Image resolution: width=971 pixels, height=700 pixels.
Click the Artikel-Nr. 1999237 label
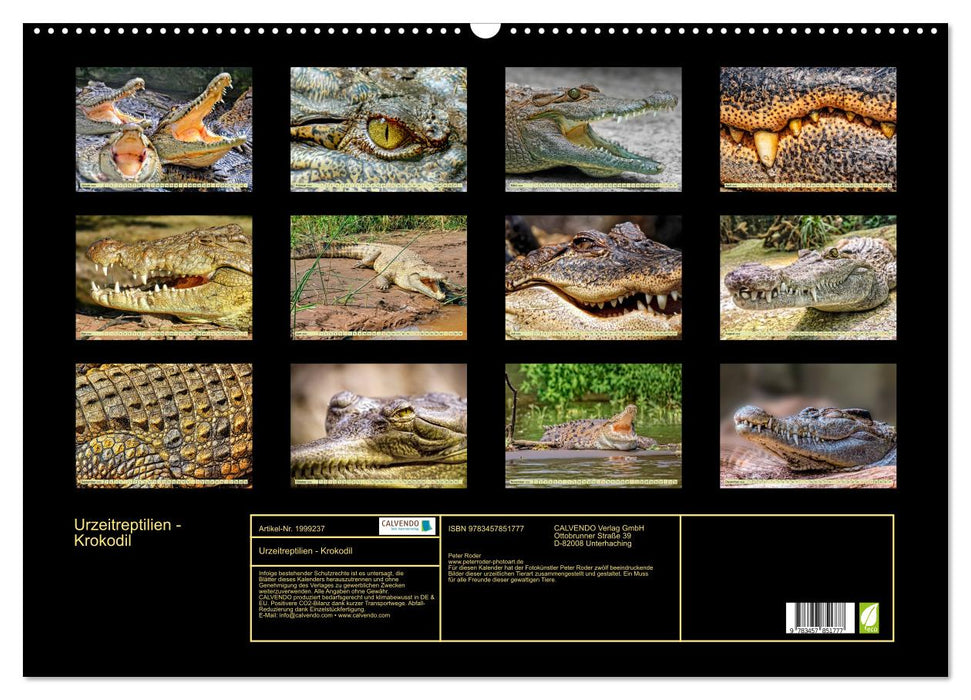click(290, 529)
